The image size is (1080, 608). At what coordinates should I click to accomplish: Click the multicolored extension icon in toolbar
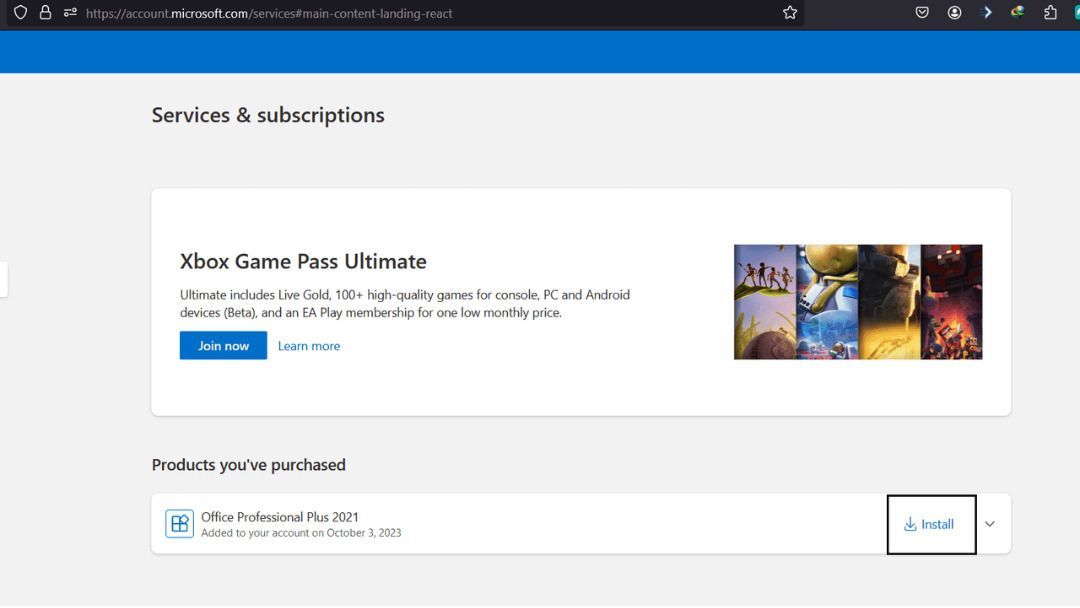(1017, 12)
